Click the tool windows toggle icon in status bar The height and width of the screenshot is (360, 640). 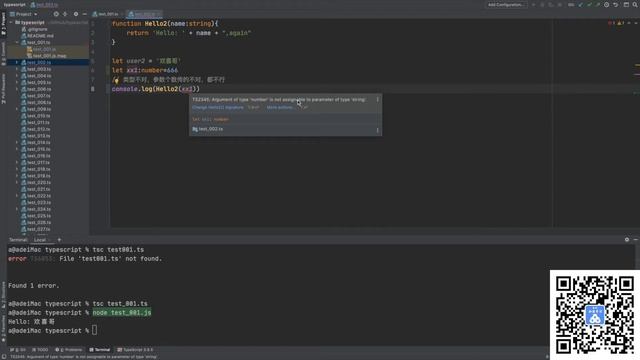[3, 357]
